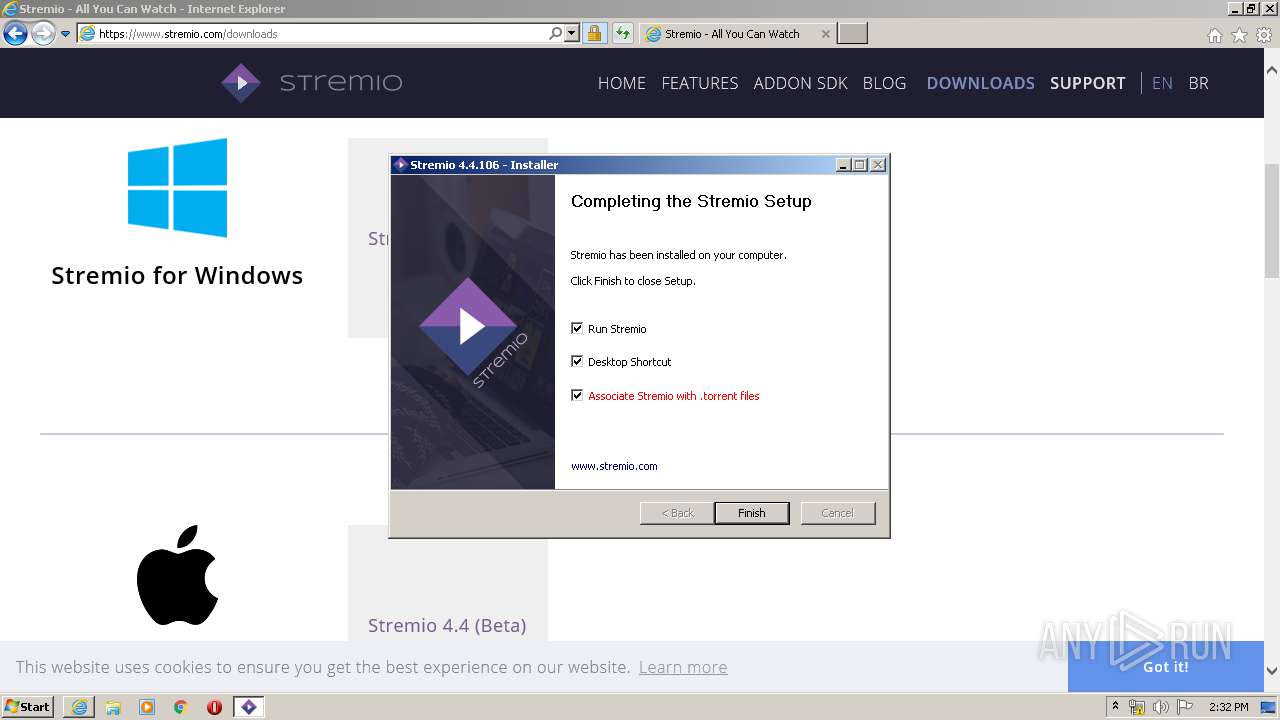1280x720 pixels.
Task: Click the Stremio installer taskbar icon
Action: (249, 707)
